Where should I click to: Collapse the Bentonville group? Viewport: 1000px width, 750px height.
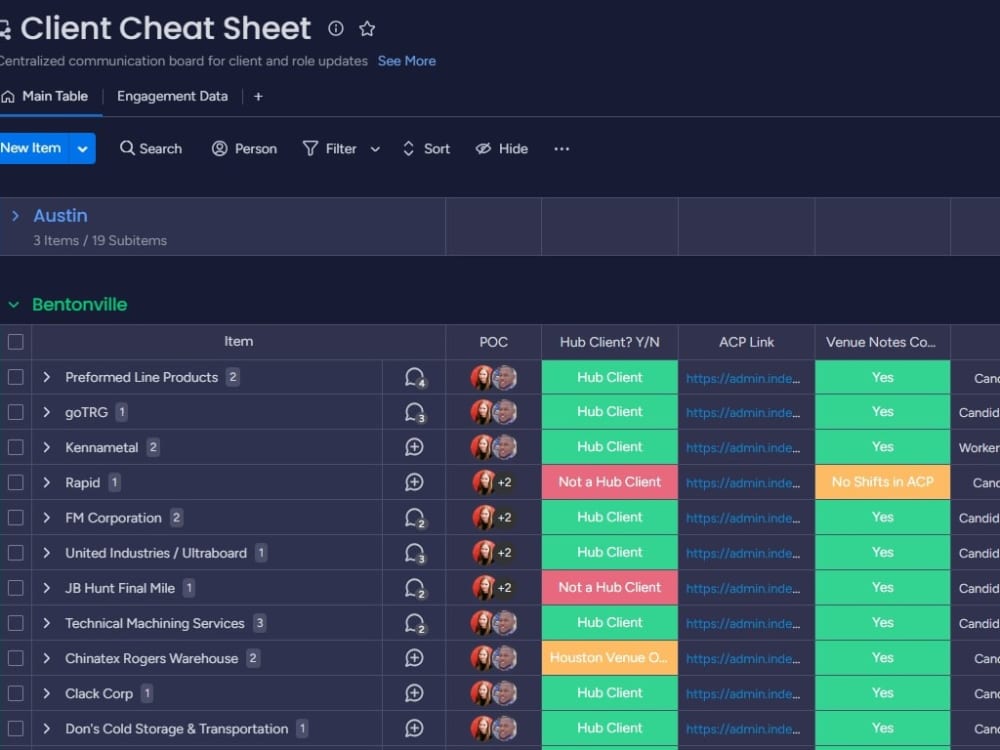point(13,305)
